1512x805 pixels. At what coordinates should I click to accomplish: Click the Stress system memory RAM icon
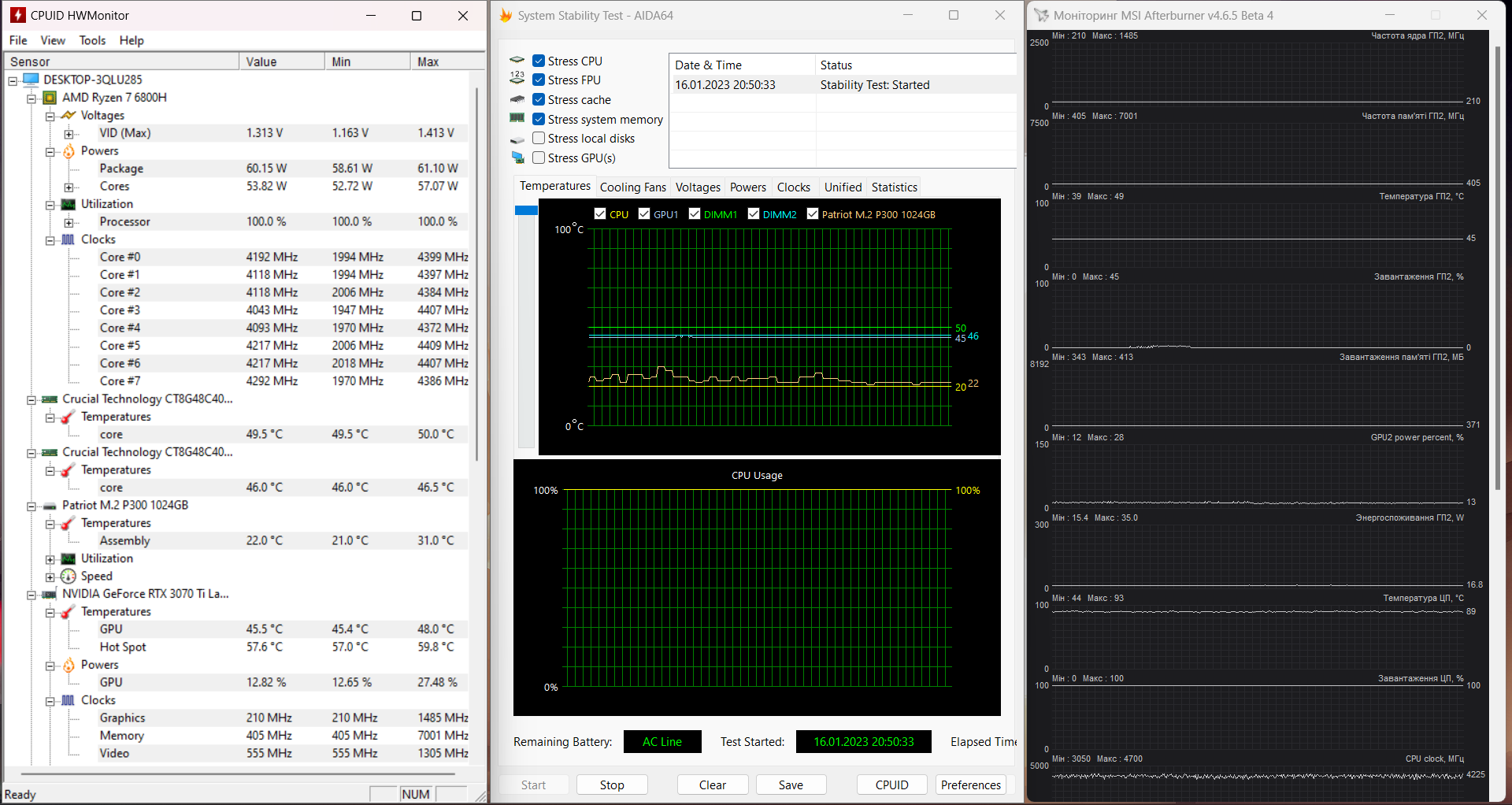pyautogui.click(x=517, y=119)
